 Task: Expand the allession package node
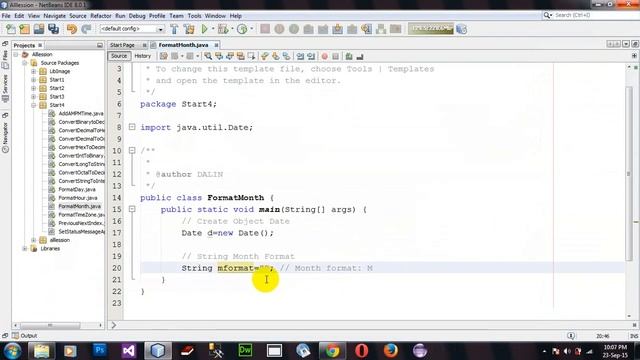(x=33, y=240)
